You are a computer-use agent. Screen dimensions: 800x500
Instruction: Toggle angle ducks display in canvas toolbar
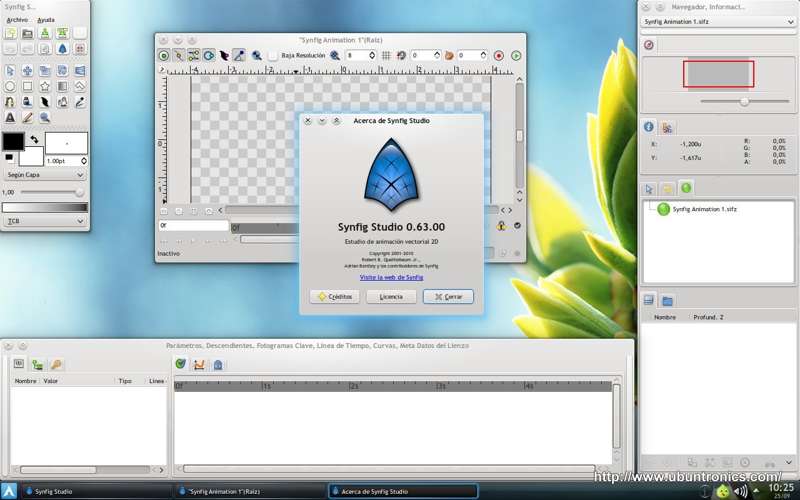point(239,56)
